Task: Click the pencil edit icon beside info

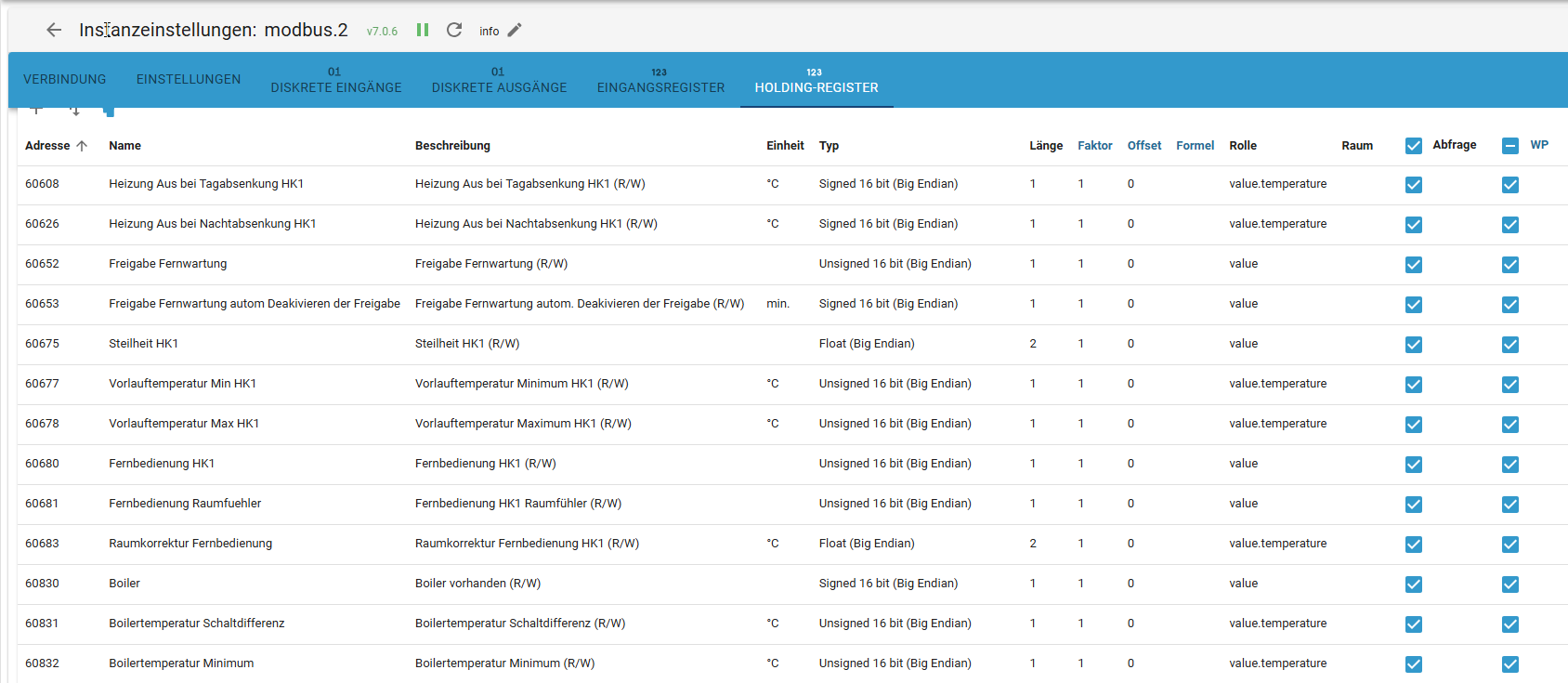Action: pos(515,30)
